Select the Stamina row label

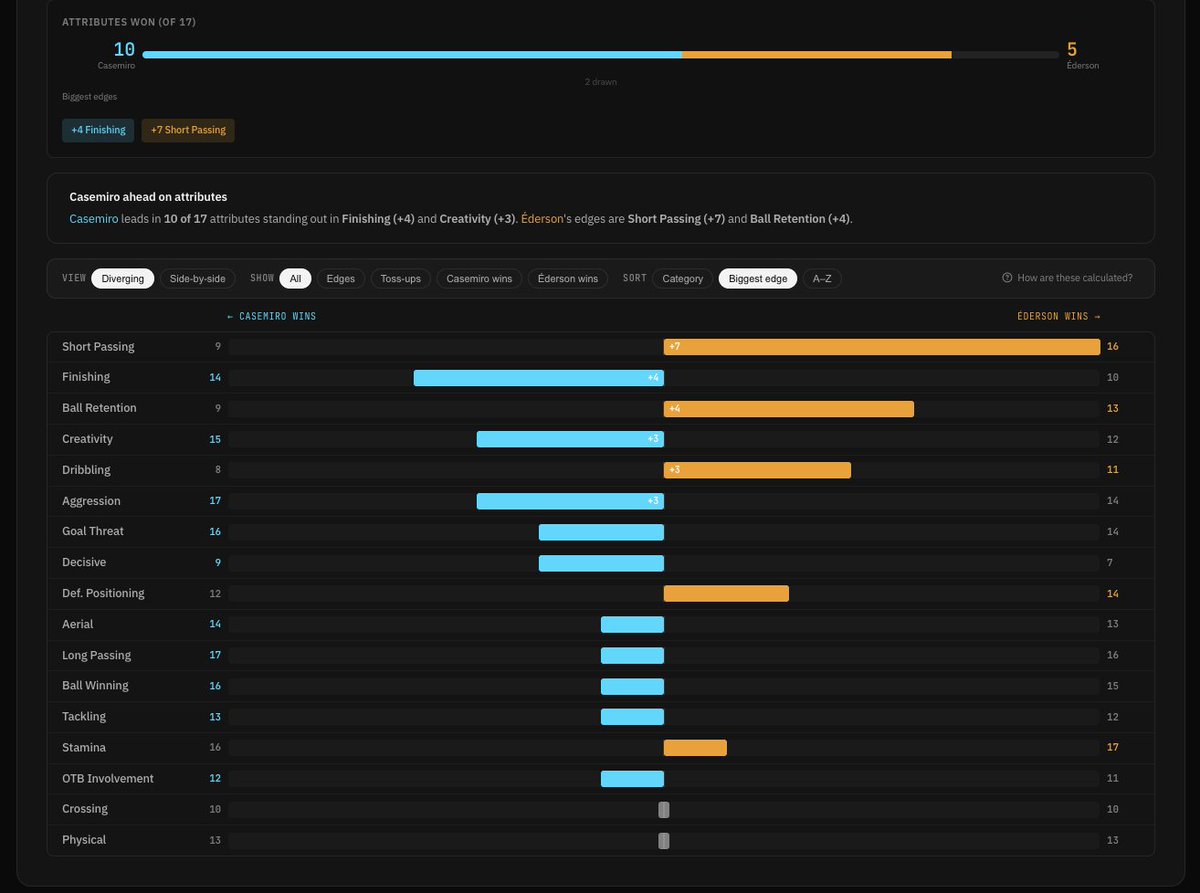point(84,747)
